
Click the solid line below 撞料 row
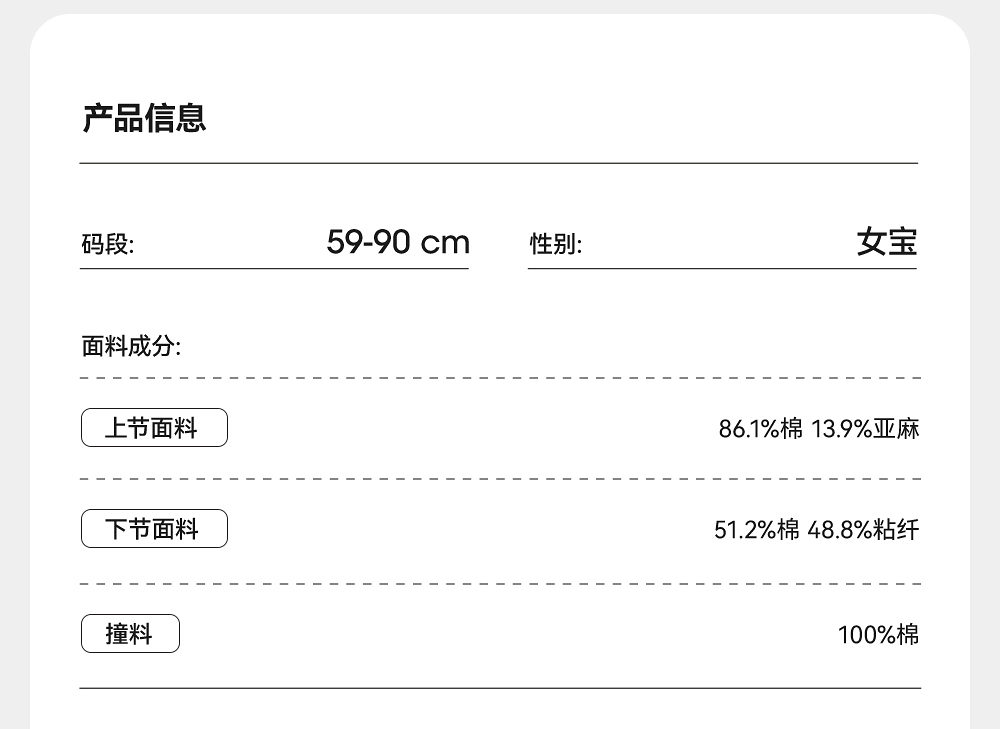click(x=500, y=688)
